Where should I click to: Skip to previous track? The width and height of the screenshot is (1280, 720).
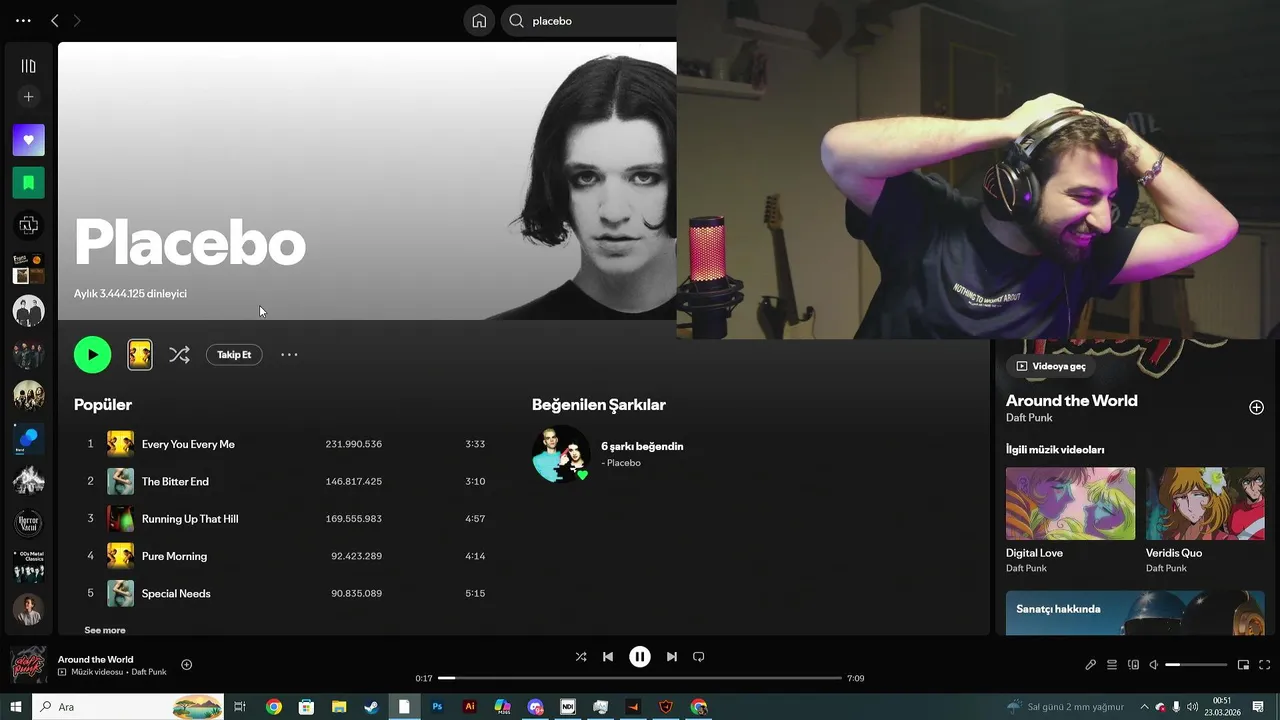(x=608, y=657)
